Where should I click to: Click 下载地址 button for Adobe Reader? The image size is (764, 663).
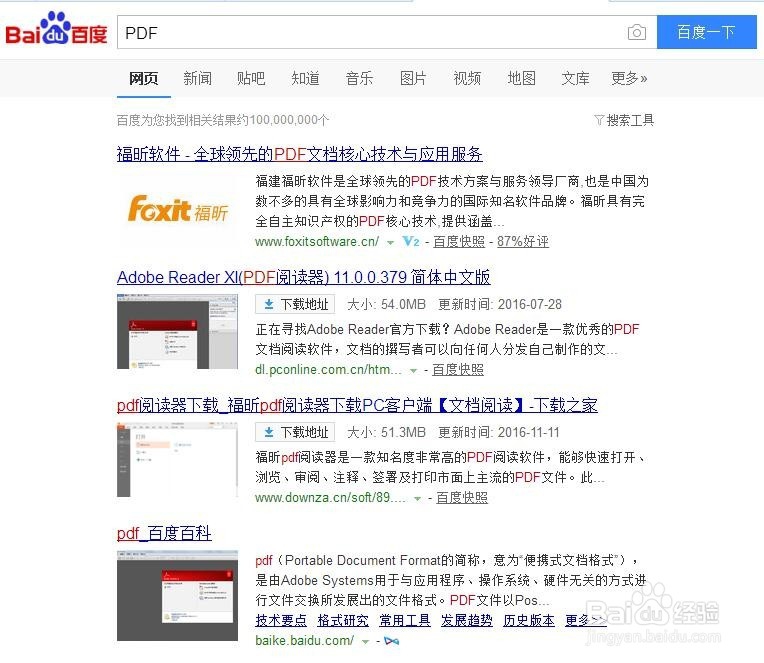pos(295,304)
